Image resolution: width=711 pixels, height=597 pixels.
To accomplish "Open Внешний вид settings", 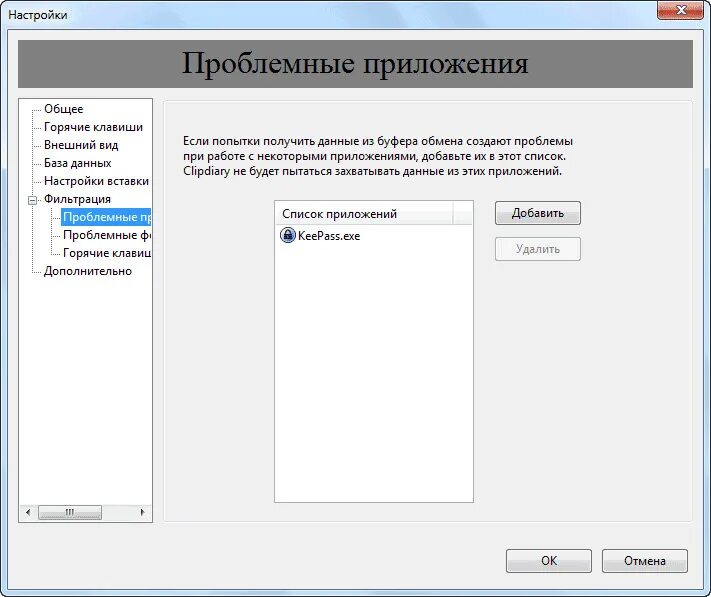I will 81,145.
